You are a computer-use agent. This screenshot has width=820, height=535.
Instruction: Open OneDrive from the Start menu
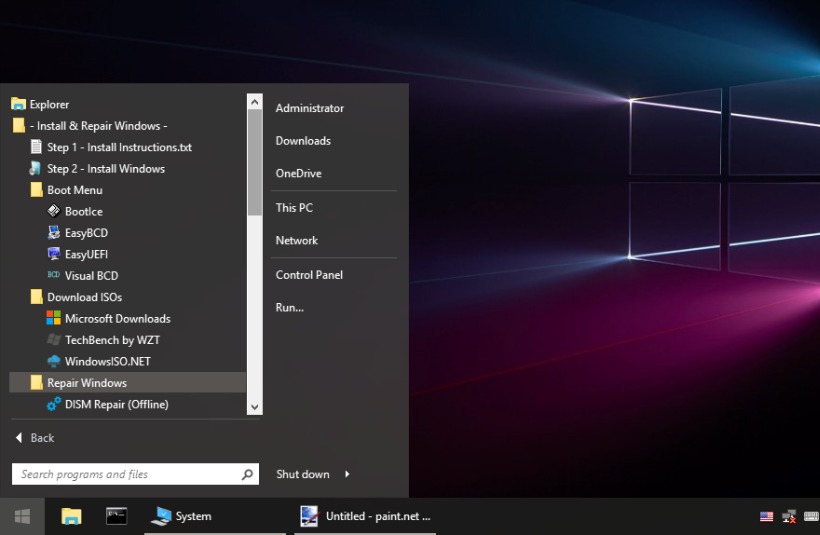[299, 173]
